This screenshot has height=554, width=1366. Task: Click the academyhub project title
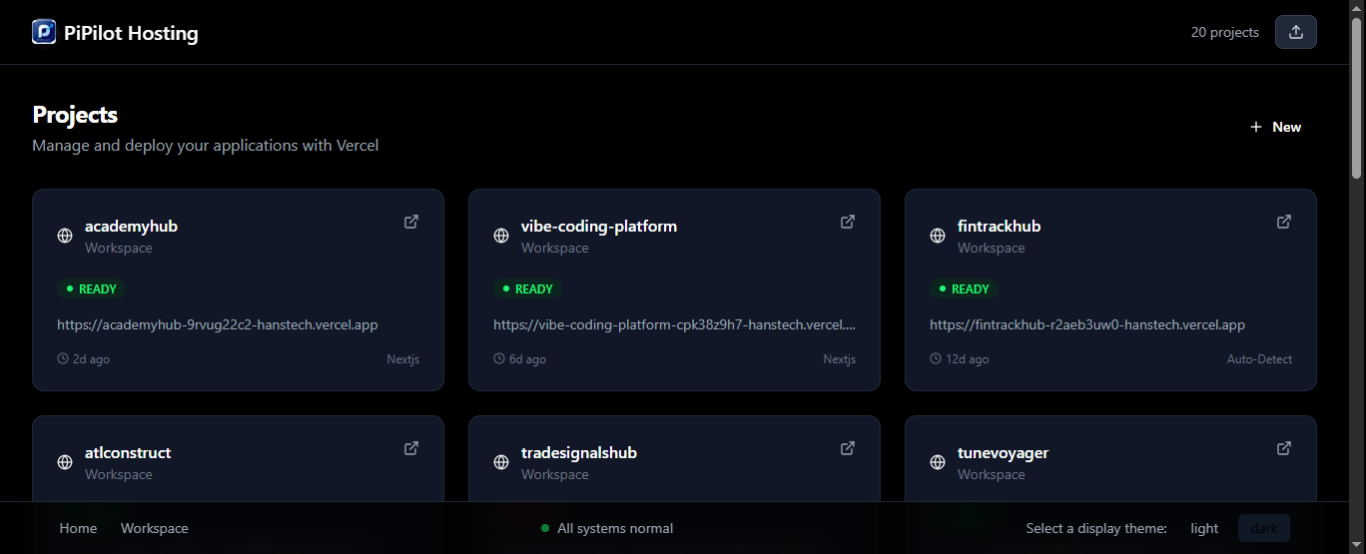pyautogui.click(x=131, y=226)
